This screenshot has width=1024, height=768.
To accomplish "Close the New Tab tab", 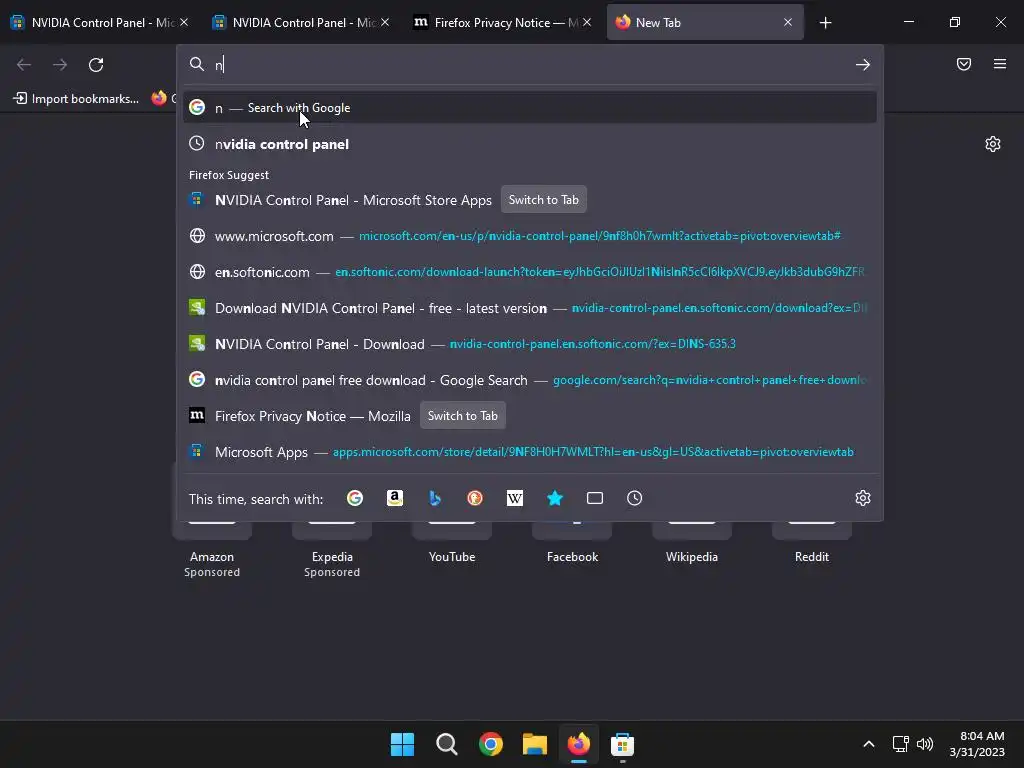I will pyautogui.click(x=788, y=23).
